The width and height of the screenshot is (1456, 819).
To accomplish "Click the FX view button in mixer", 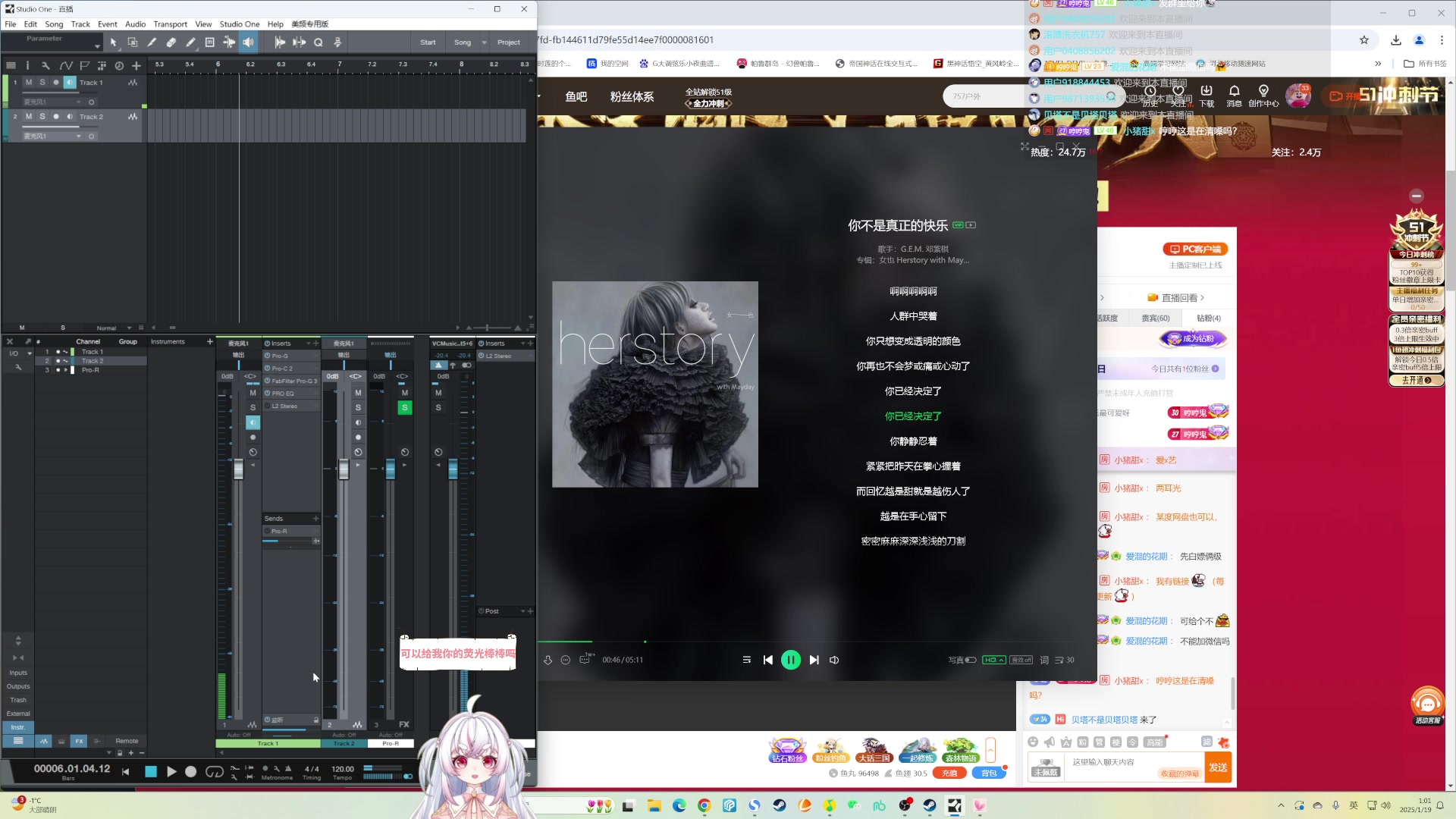I will (79, 741).
